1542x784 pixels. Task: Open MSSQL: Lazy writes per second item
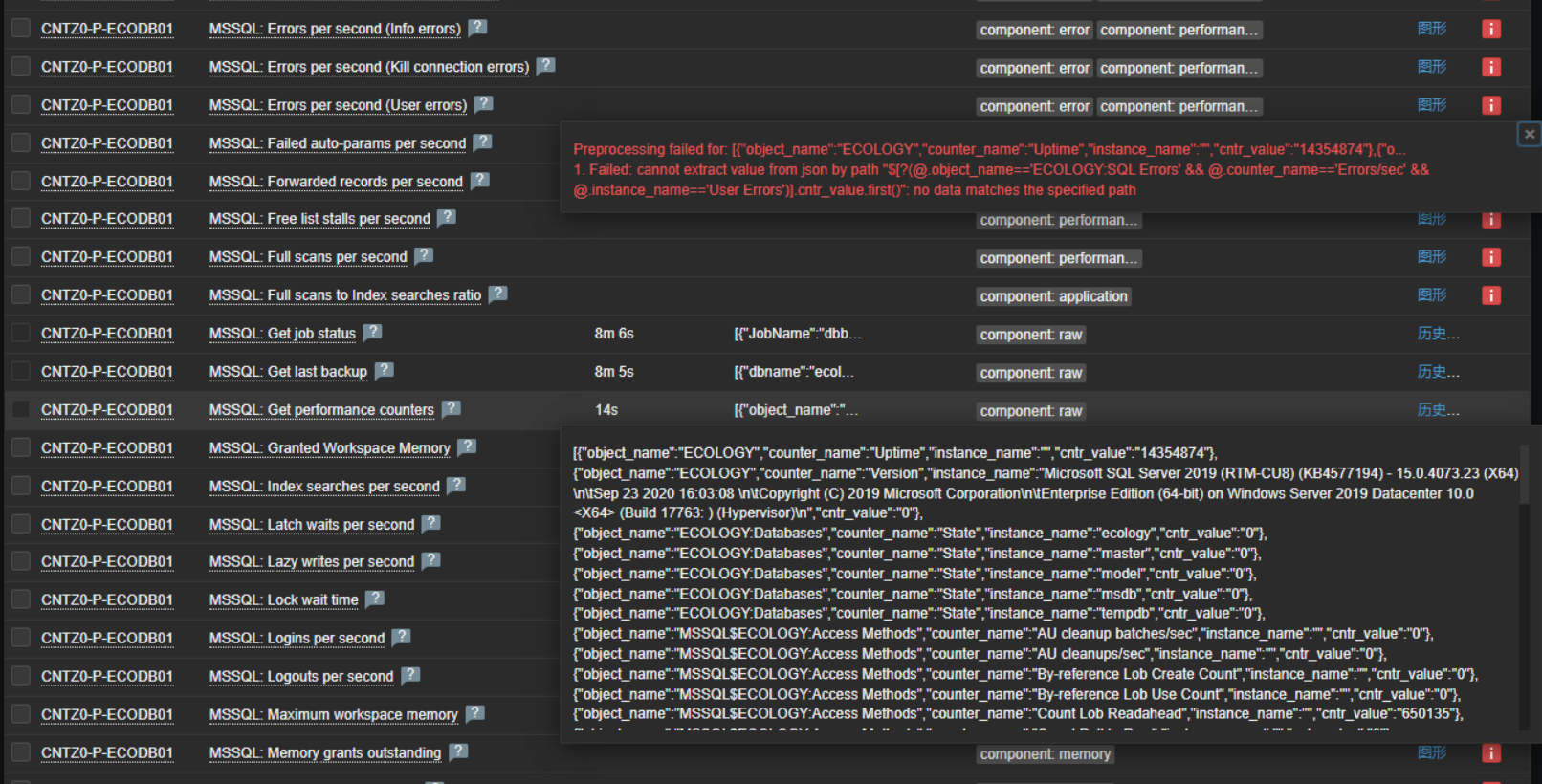click(x=312, y=562)
